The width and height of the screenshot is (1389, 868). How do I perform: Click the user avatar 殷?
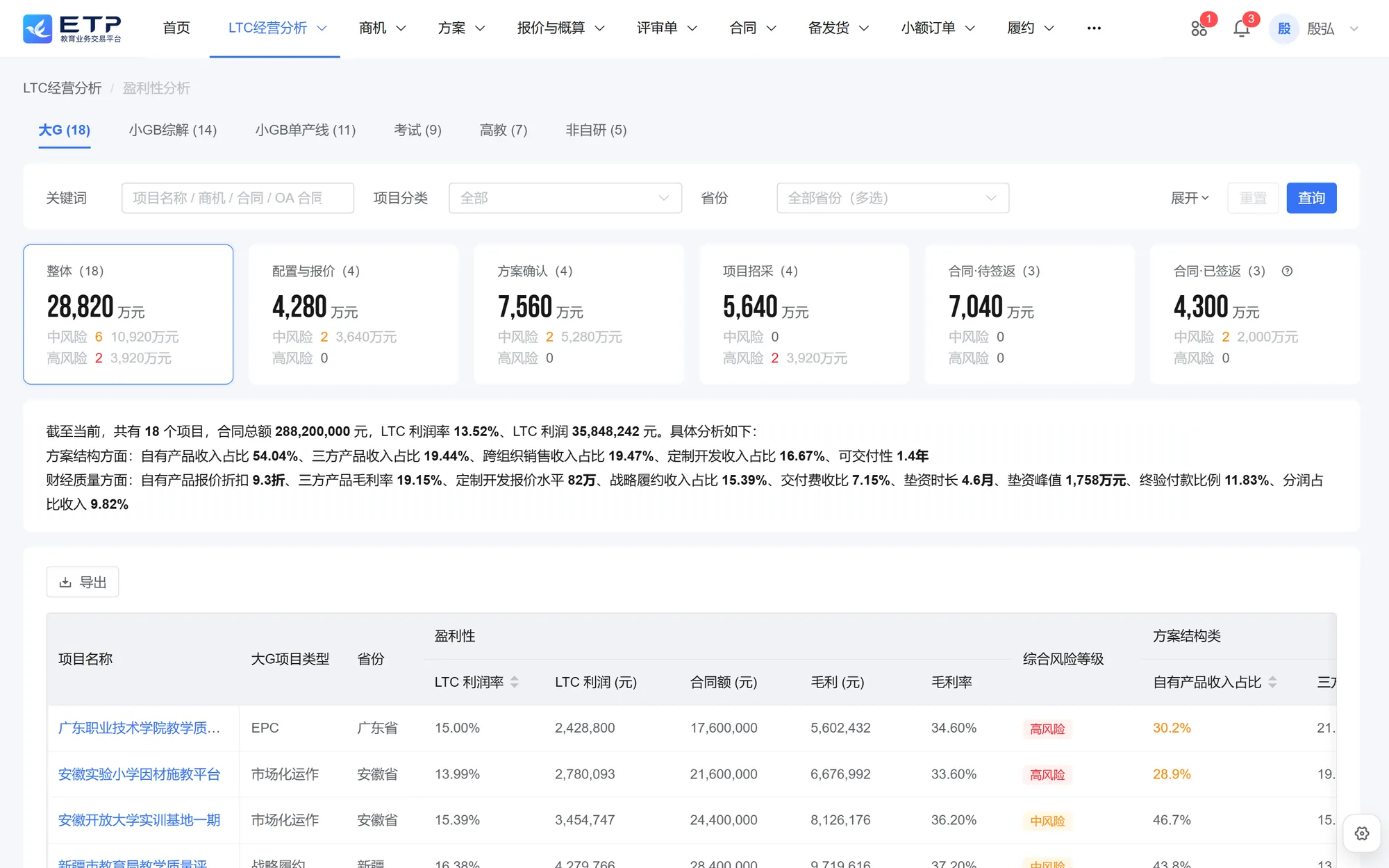1283,28
